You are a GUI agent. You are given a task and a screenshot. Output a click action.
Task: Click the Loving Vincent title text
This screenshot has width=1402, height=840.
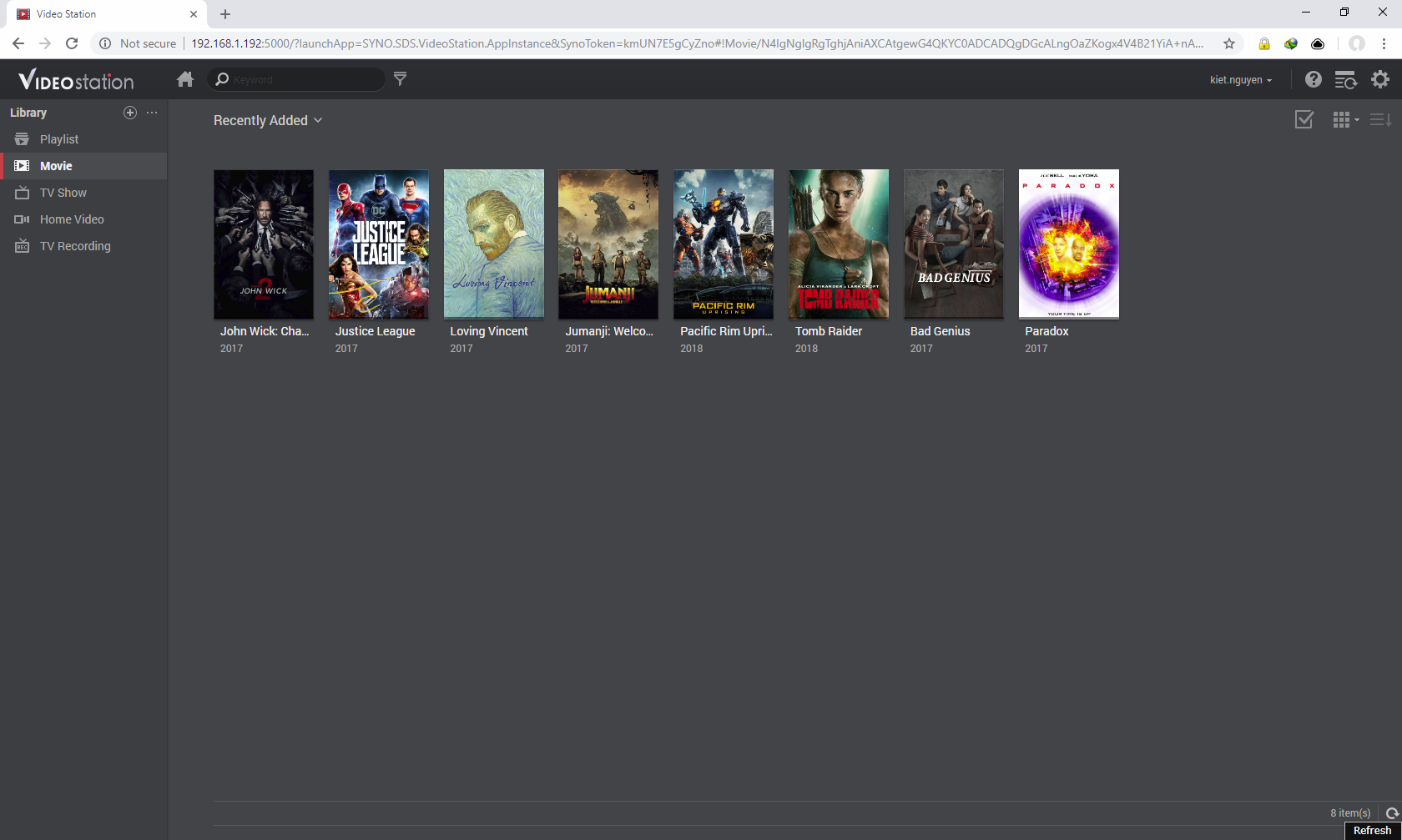coord(489,331)
